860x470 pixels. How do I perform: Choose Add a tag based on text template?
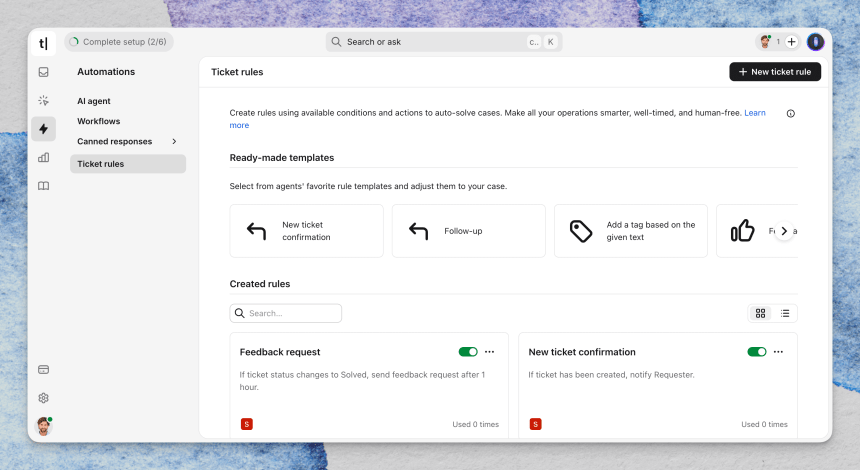point(631,231)
